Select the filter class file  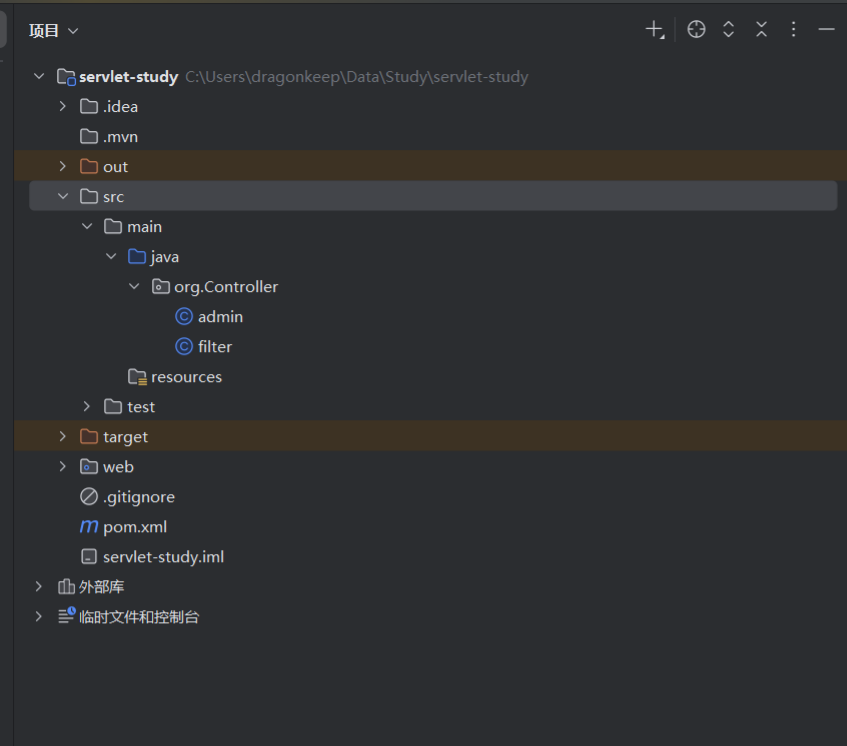tap(214, 347)
